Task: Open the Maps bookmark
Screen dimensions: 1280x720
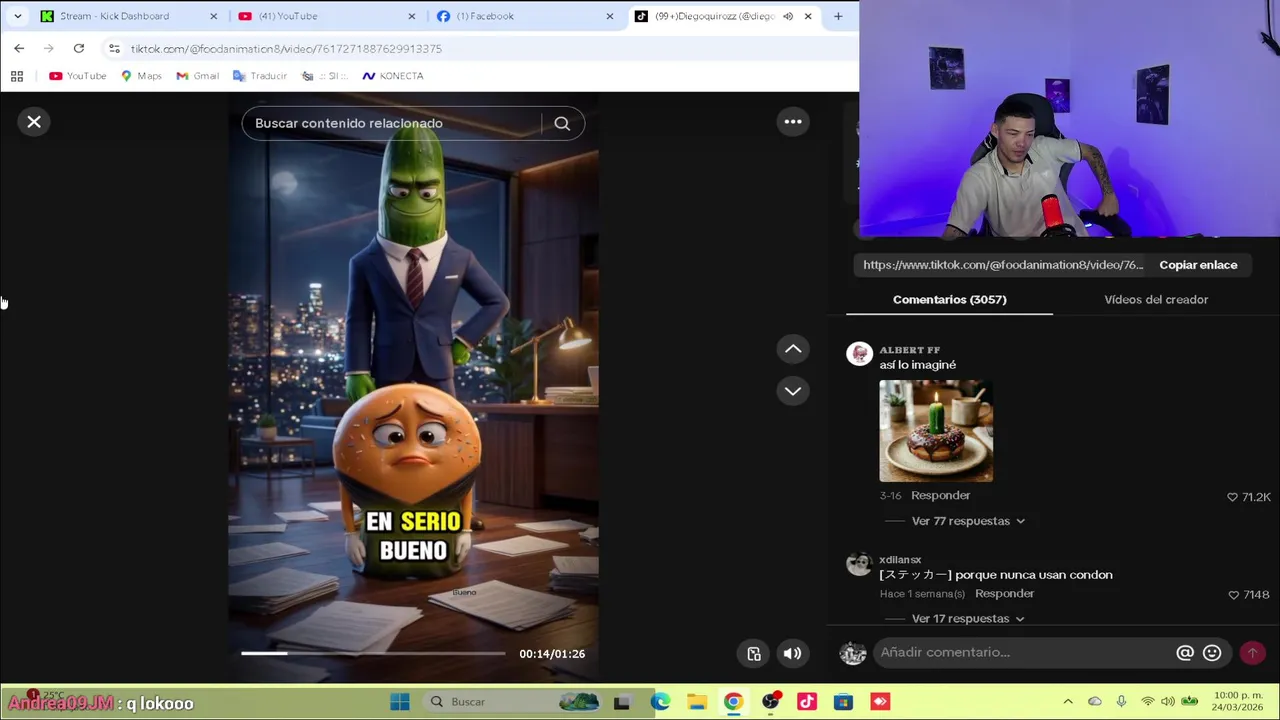Action: 141,76
